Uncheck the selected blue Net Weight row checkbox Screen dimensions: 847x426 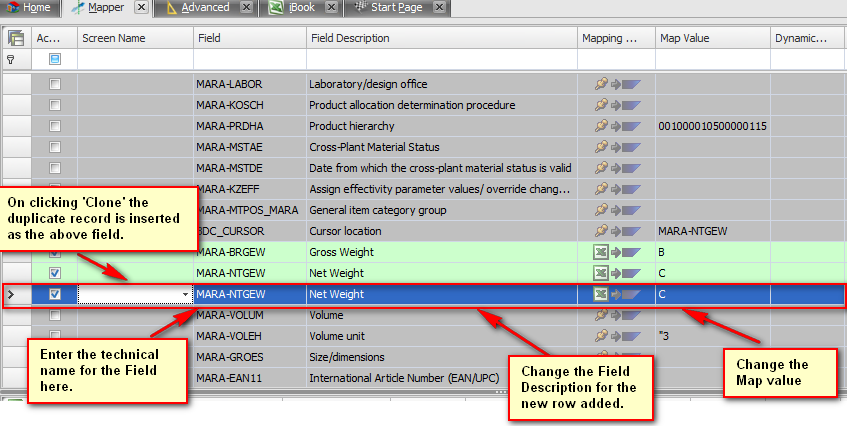55,295
